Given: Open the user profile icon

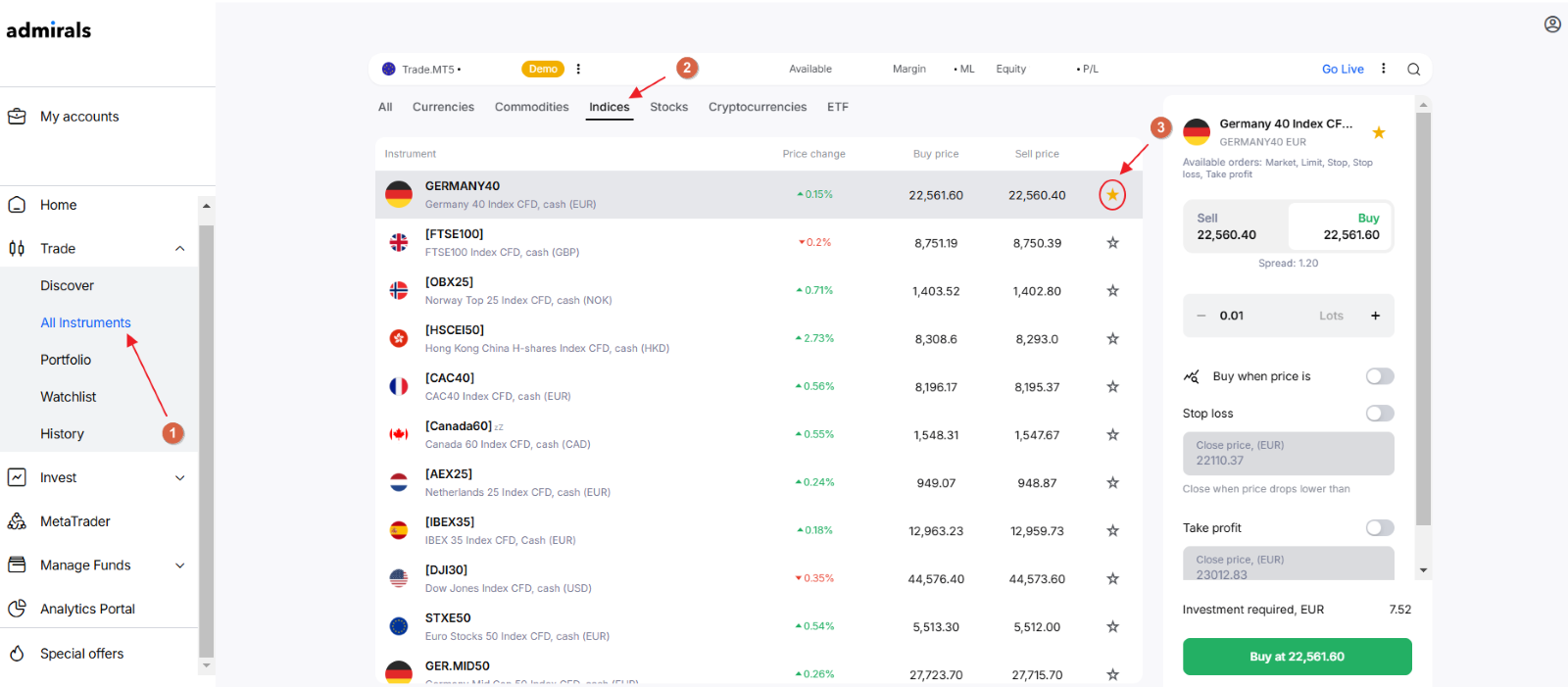Looking at the screenshot, I should click(1552, 25).
